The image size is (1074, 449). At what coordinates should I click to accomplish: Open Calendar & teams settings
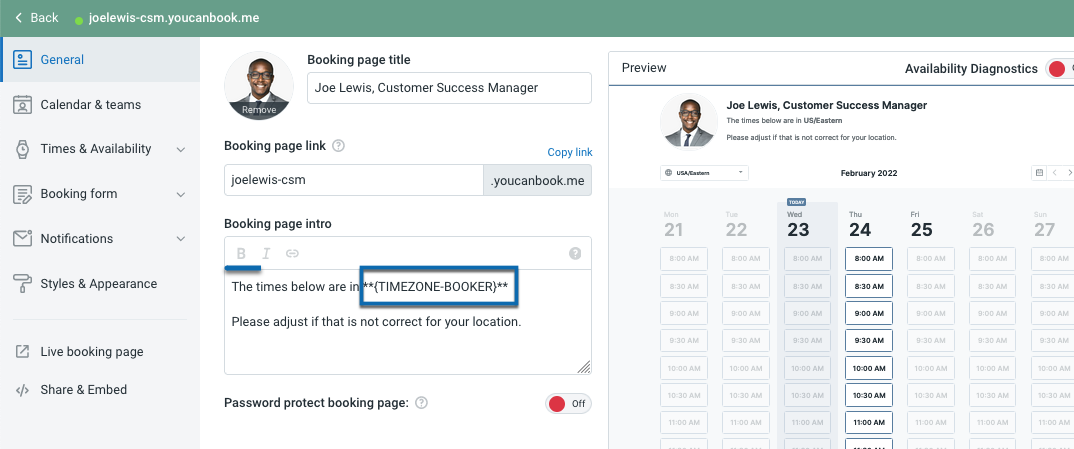(90, 105)
